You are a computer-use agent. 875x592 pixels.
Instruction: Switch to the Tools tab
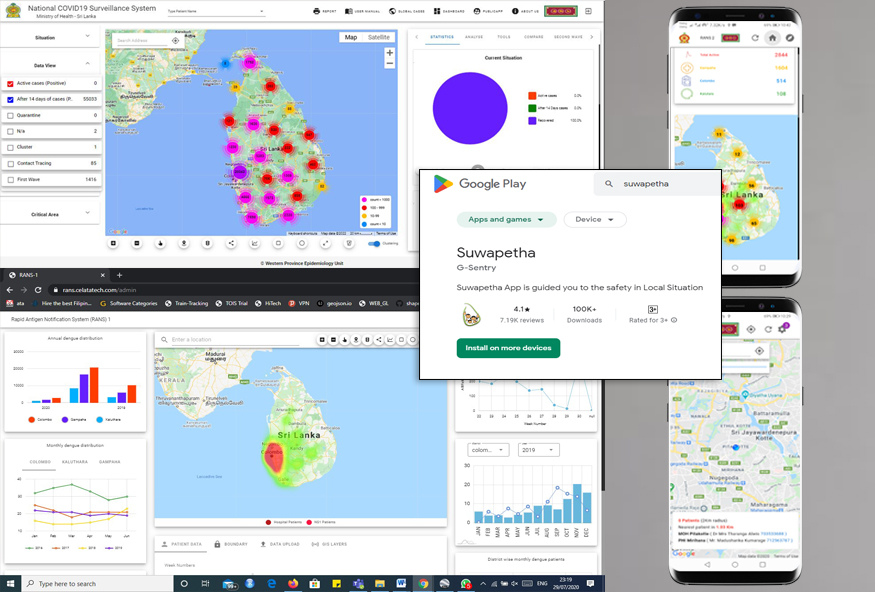coord(504,37)
